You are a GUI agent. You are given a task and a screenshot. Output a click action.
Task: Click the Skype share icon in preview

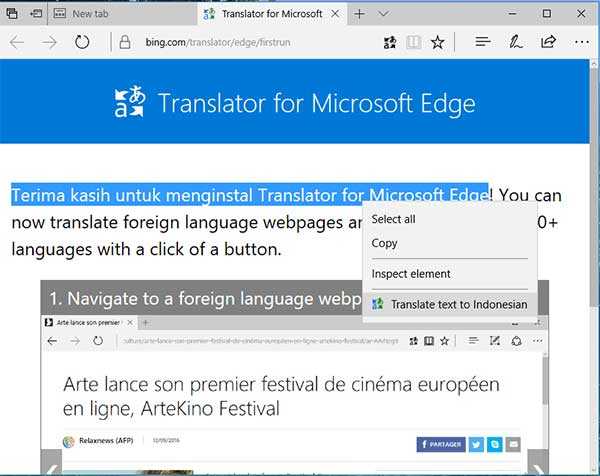(x=495, y=444)
